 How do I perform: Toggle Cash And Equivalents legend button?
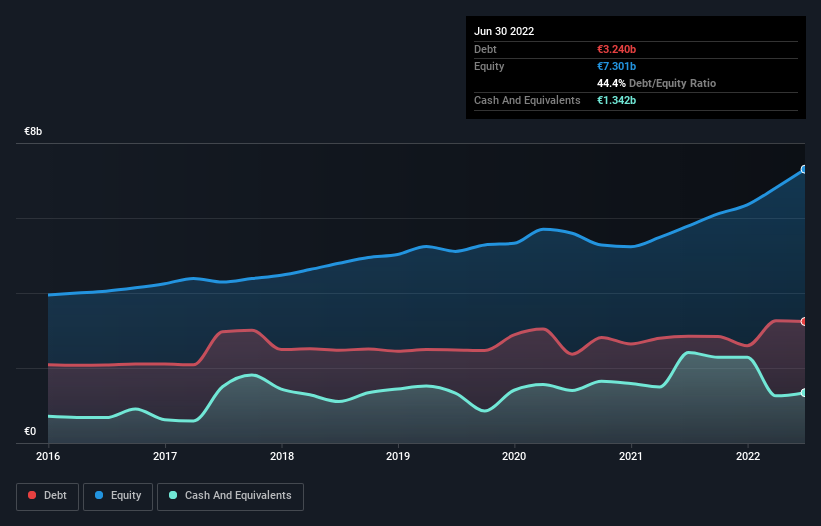pos(230,496)
